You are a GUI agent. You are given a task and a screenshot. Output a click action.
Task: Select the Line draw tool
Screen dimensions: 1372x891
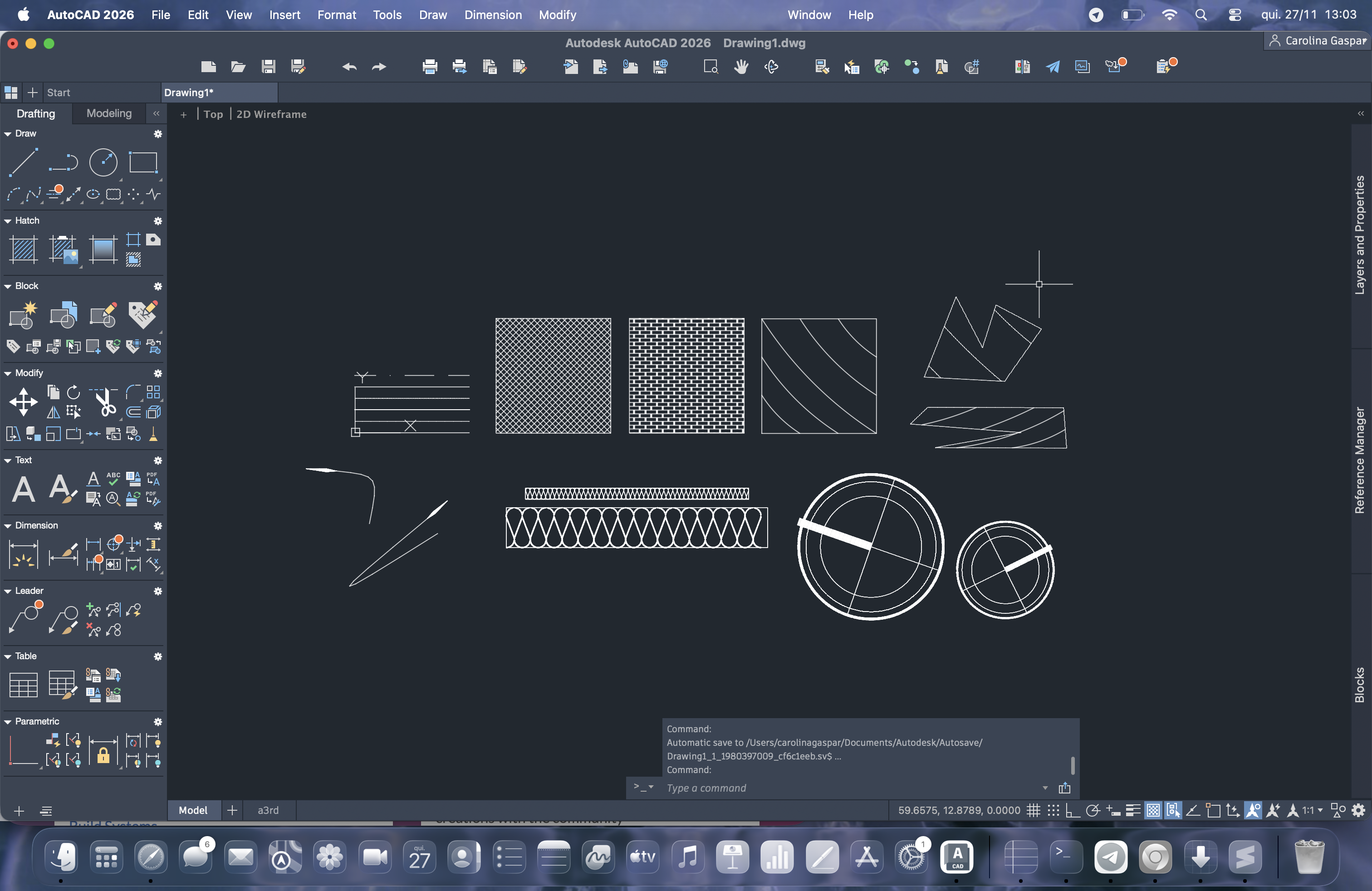pyautogui.click(x=24, y=162)
